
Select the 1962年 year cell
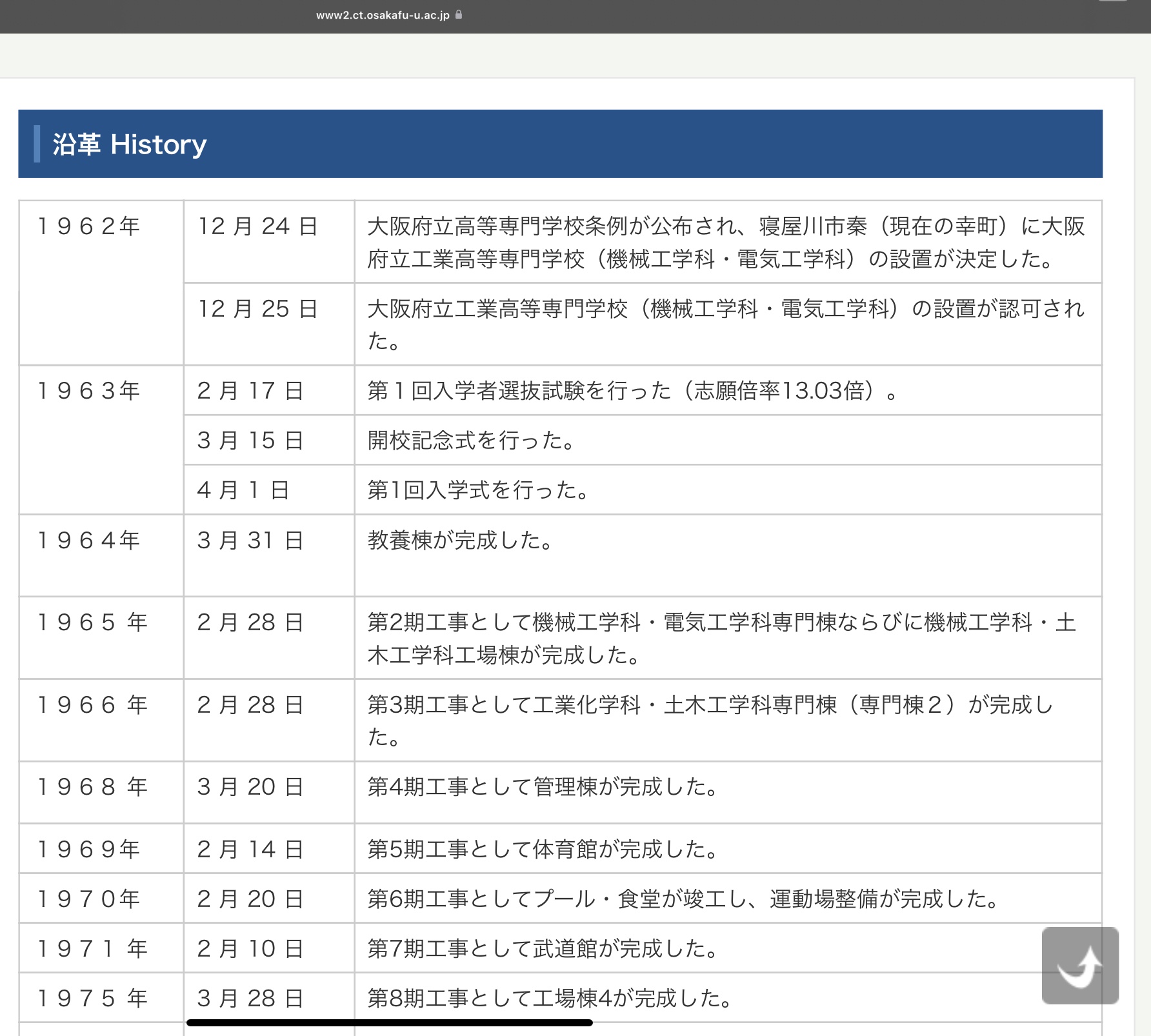tap(101, 283)
